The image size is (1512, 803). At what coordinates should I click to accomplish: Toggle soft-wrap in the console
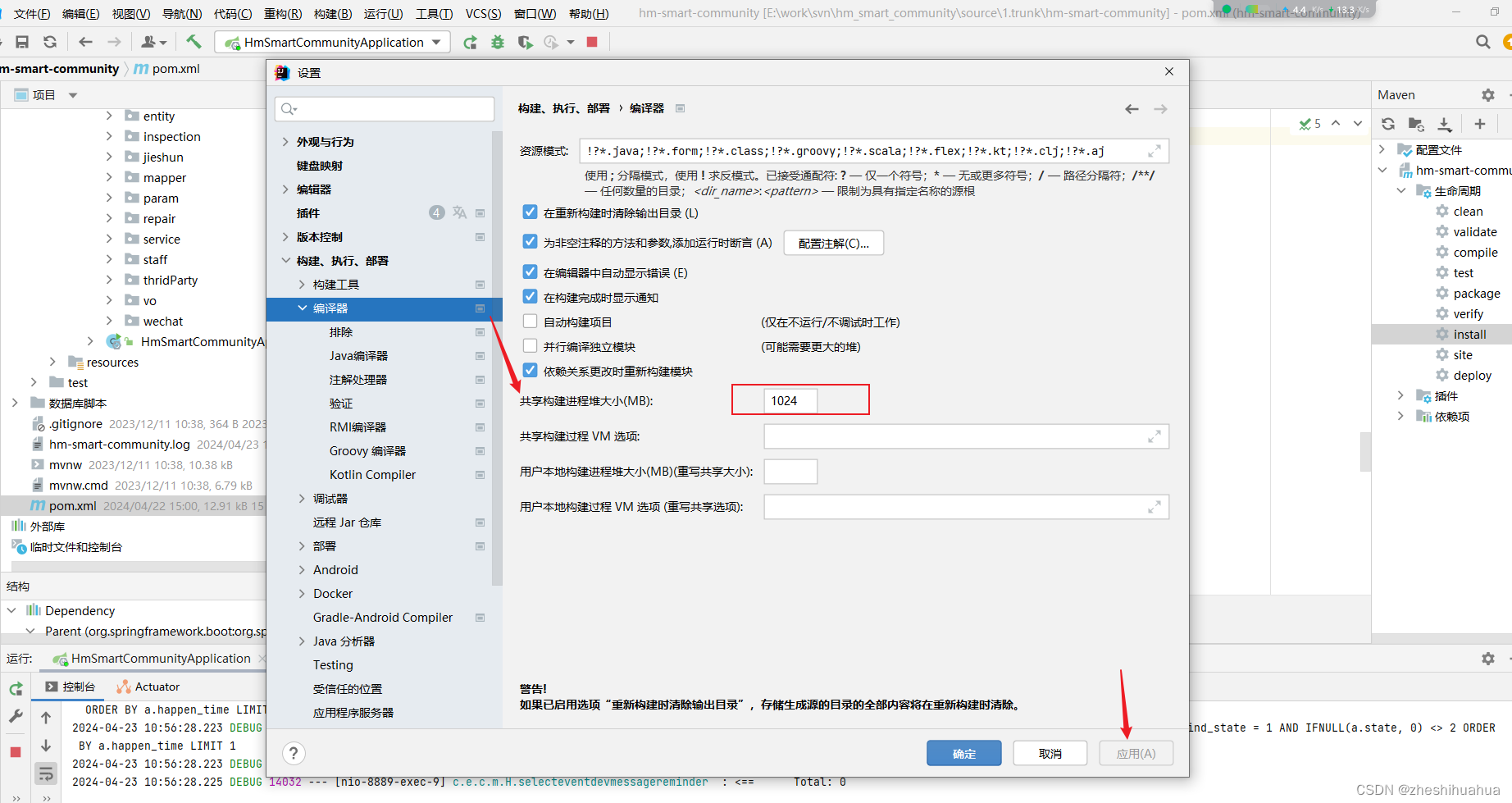[46, 773]
